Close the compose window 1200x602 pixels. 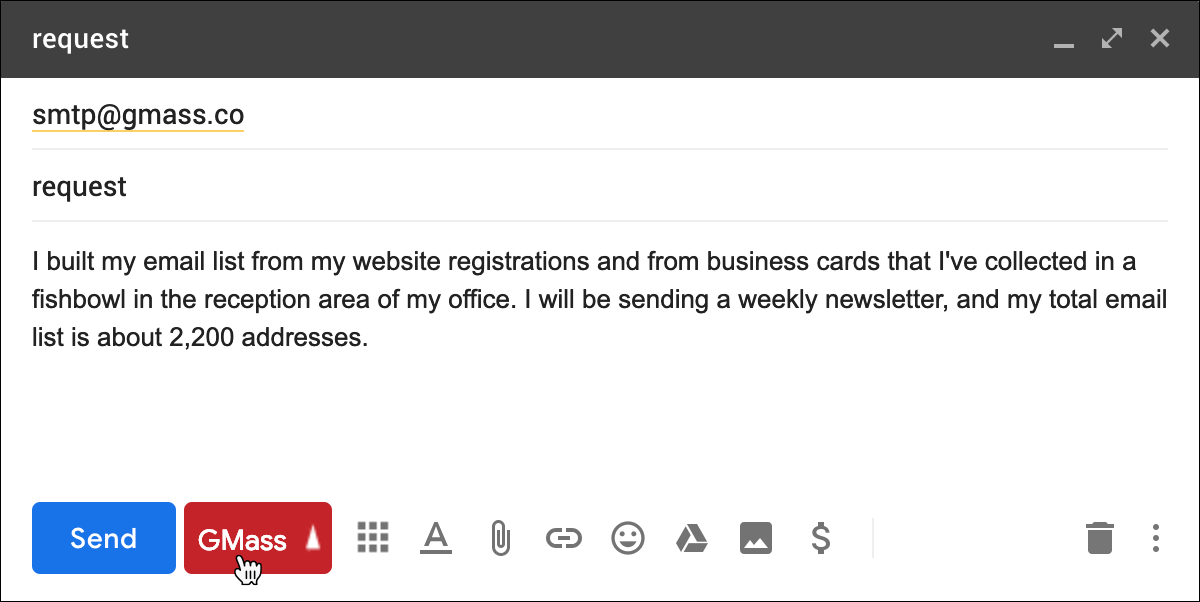coord(1159,39)
